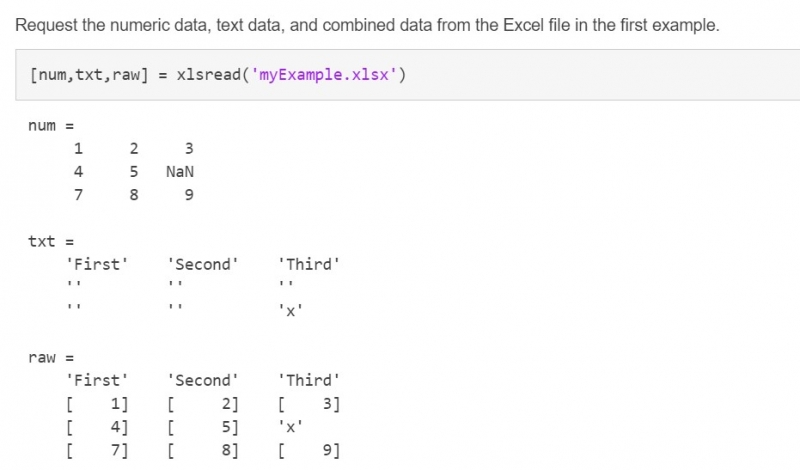The height and width of the screenshot is (470, 800).
Task: Click the instruction sentence above the code
Action: (x=367, y=25)
